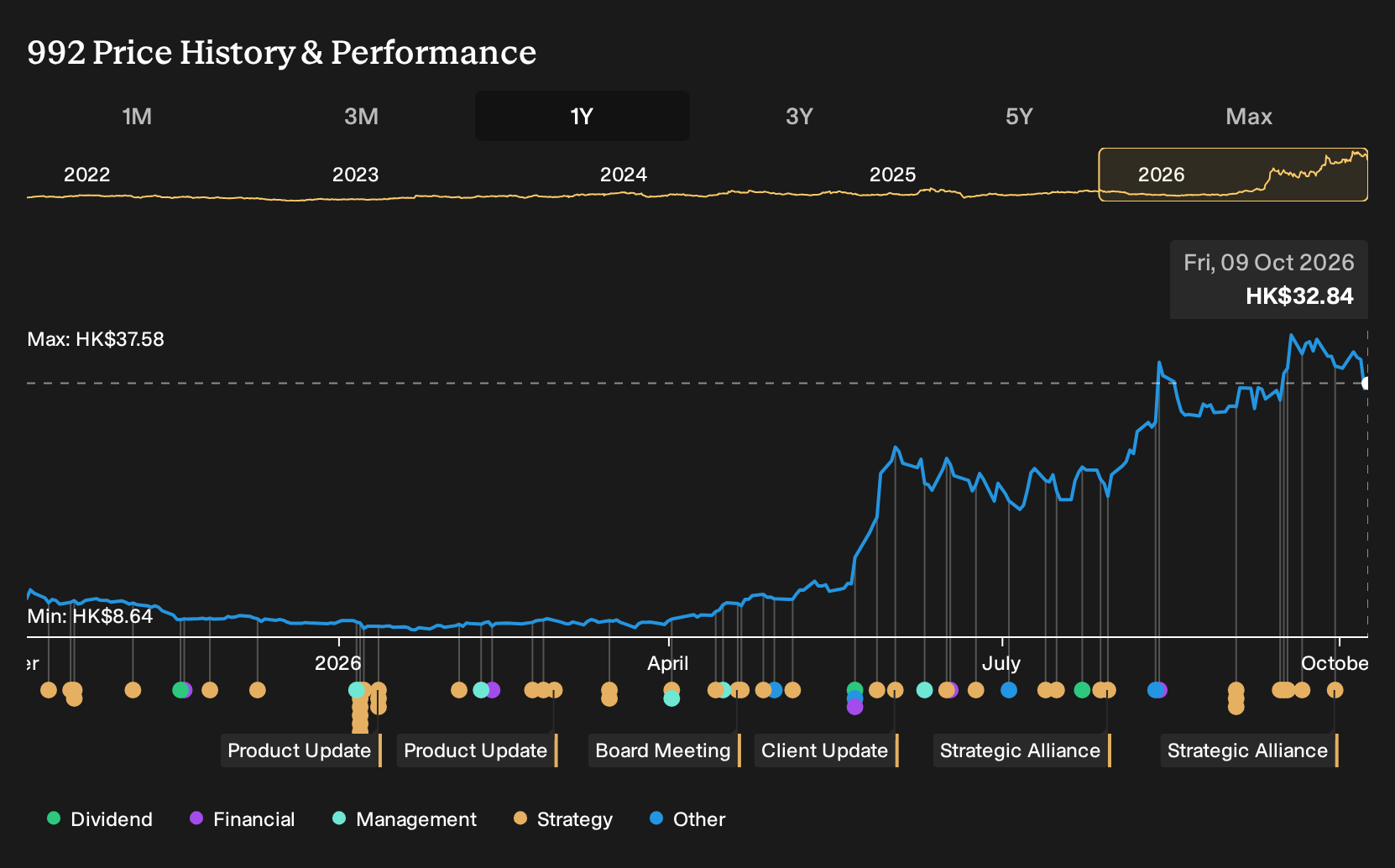Switch to the 5Y time range

(x=1019, y=116)
